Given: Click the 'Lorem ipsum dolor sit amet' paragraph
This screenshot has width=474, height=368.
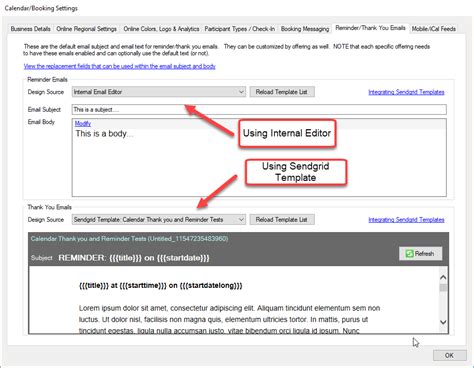Looking at the screenshot, I should [x=229, y=319].
